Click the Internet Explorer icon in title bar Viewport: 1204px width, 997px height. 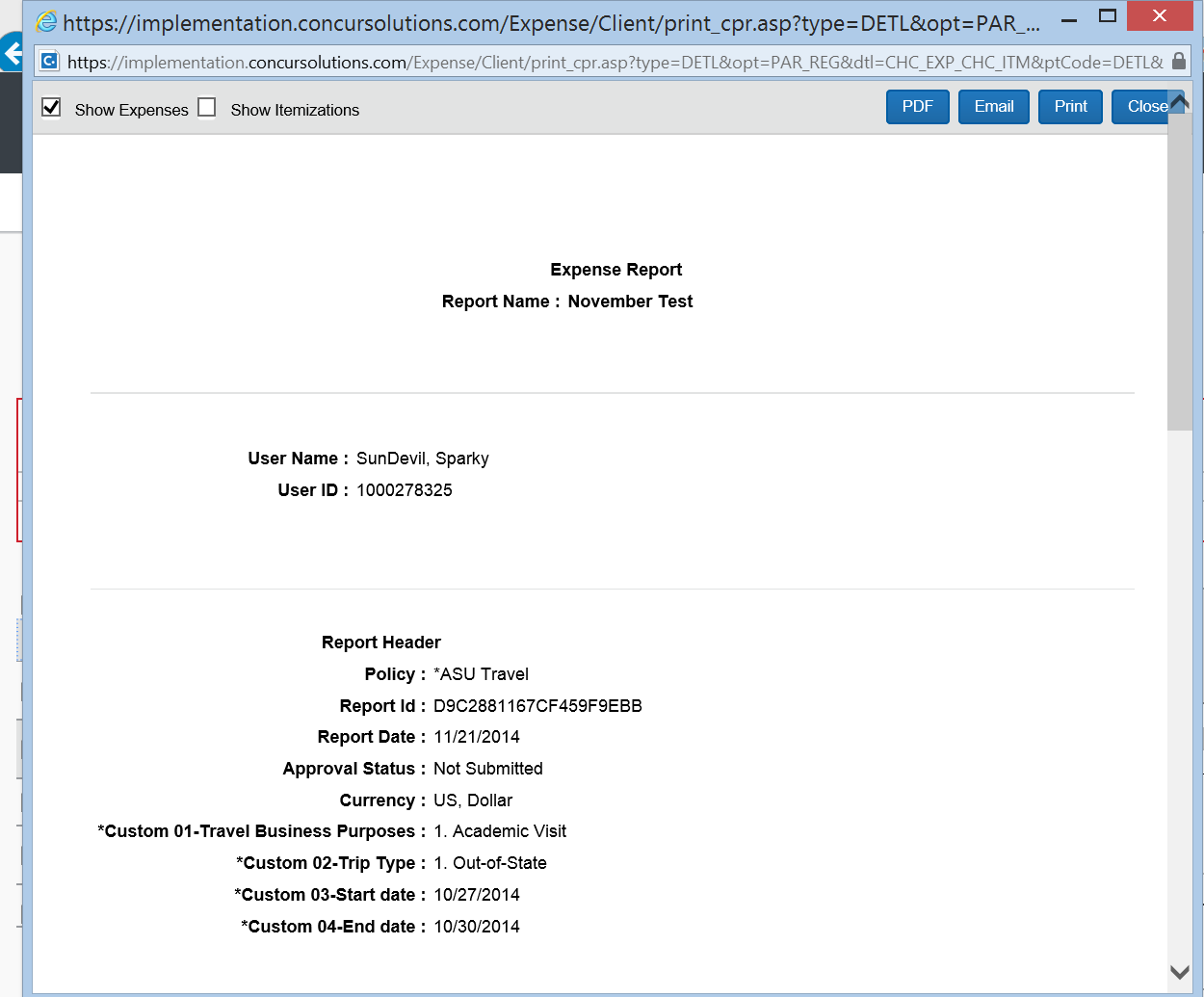pyautogui.click(x=45, y=21)
